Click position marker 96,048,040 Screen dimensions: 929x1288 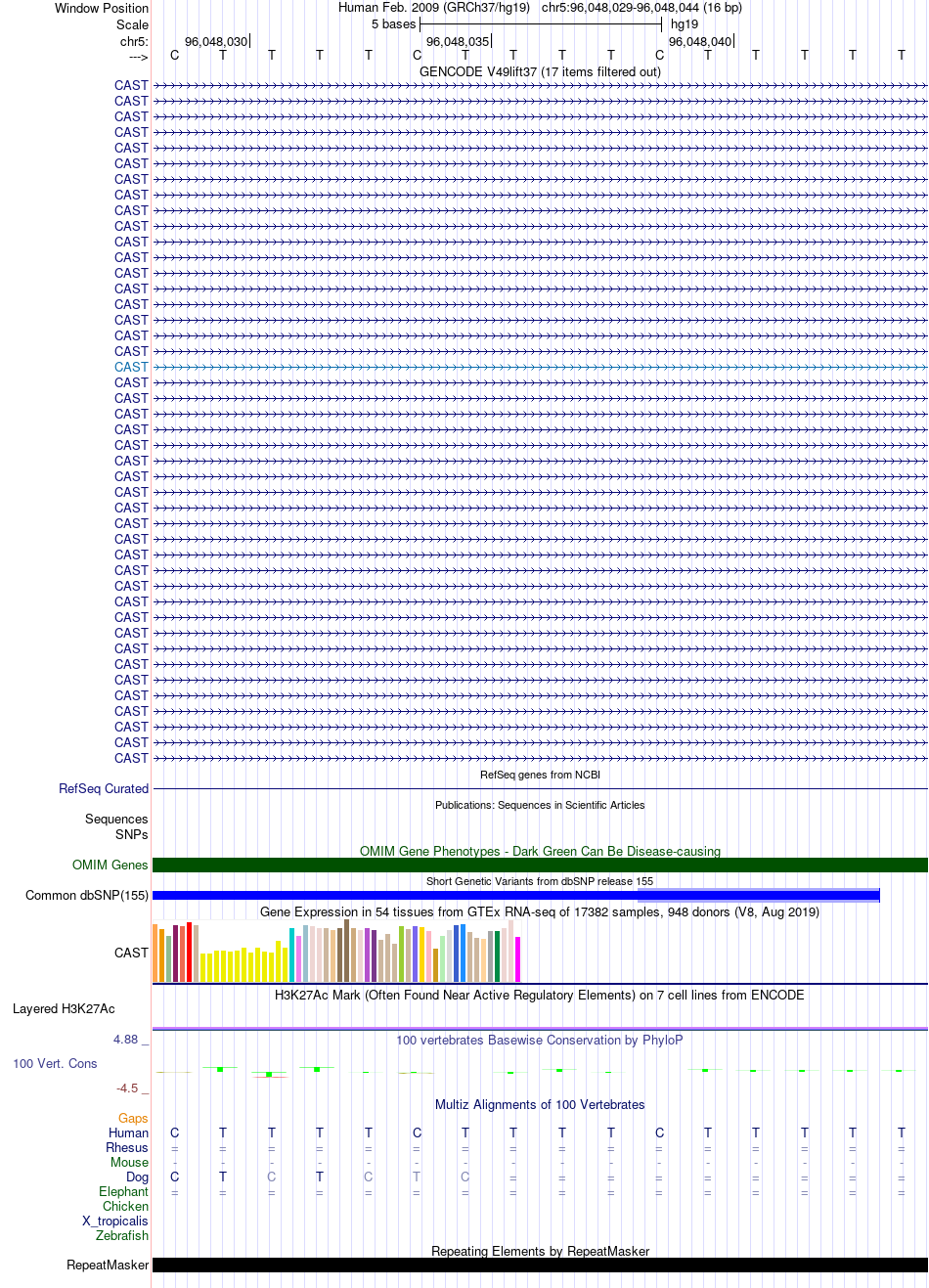[x=700, y=41]
